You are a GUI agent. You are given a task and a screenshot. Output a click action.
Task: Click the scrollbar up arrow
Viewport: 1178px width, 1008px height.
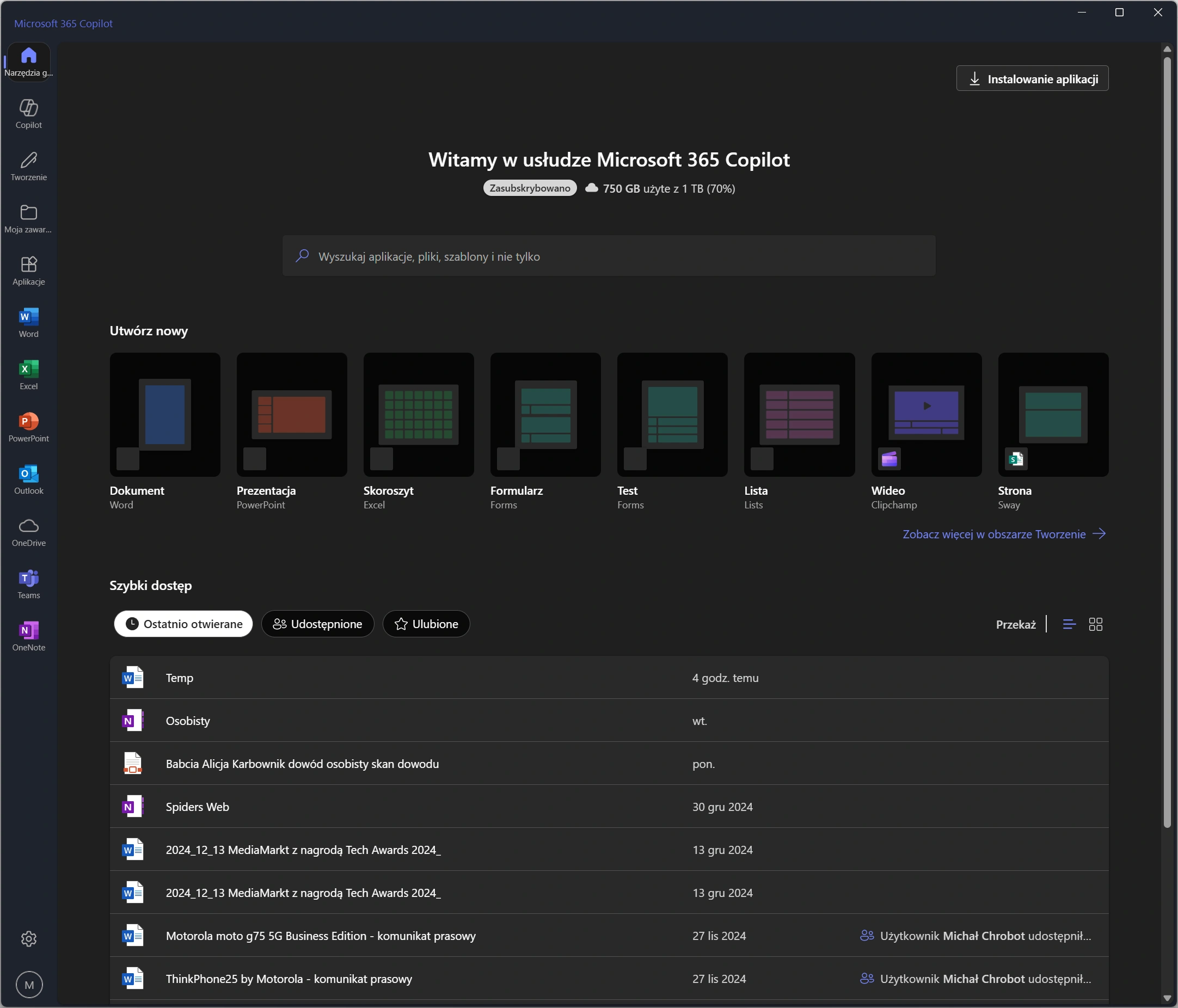tap(1167, 50)
